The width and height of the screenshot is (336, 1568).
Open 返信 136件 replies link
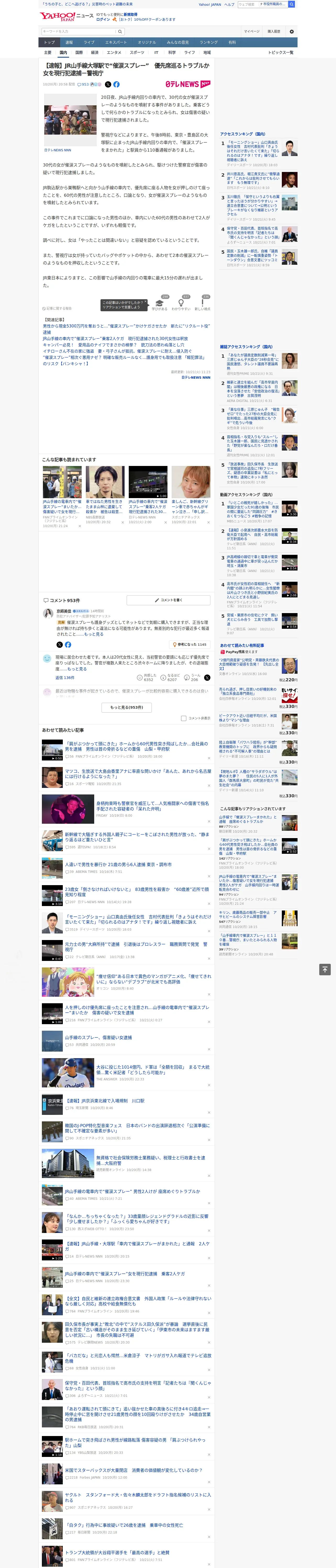pyautogui.click(x=65, y=677)
